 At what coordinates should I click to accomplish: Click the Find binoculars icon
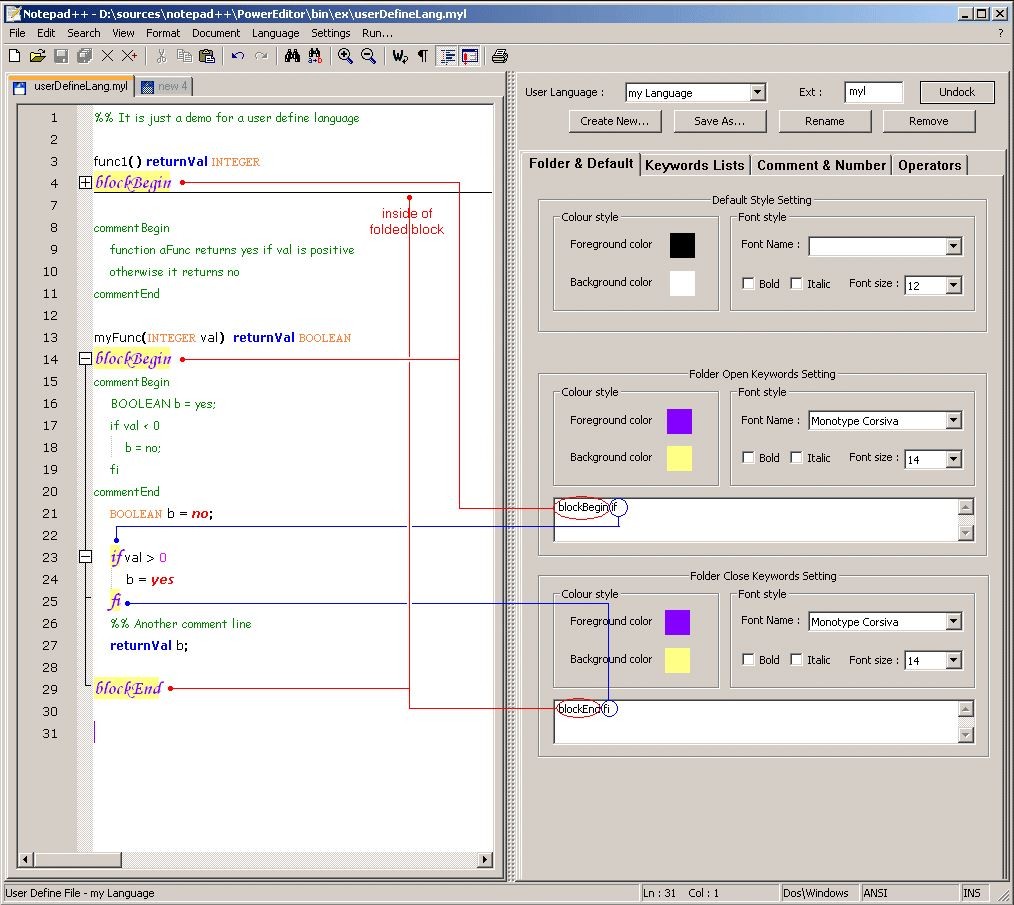[x=292, y=56]
